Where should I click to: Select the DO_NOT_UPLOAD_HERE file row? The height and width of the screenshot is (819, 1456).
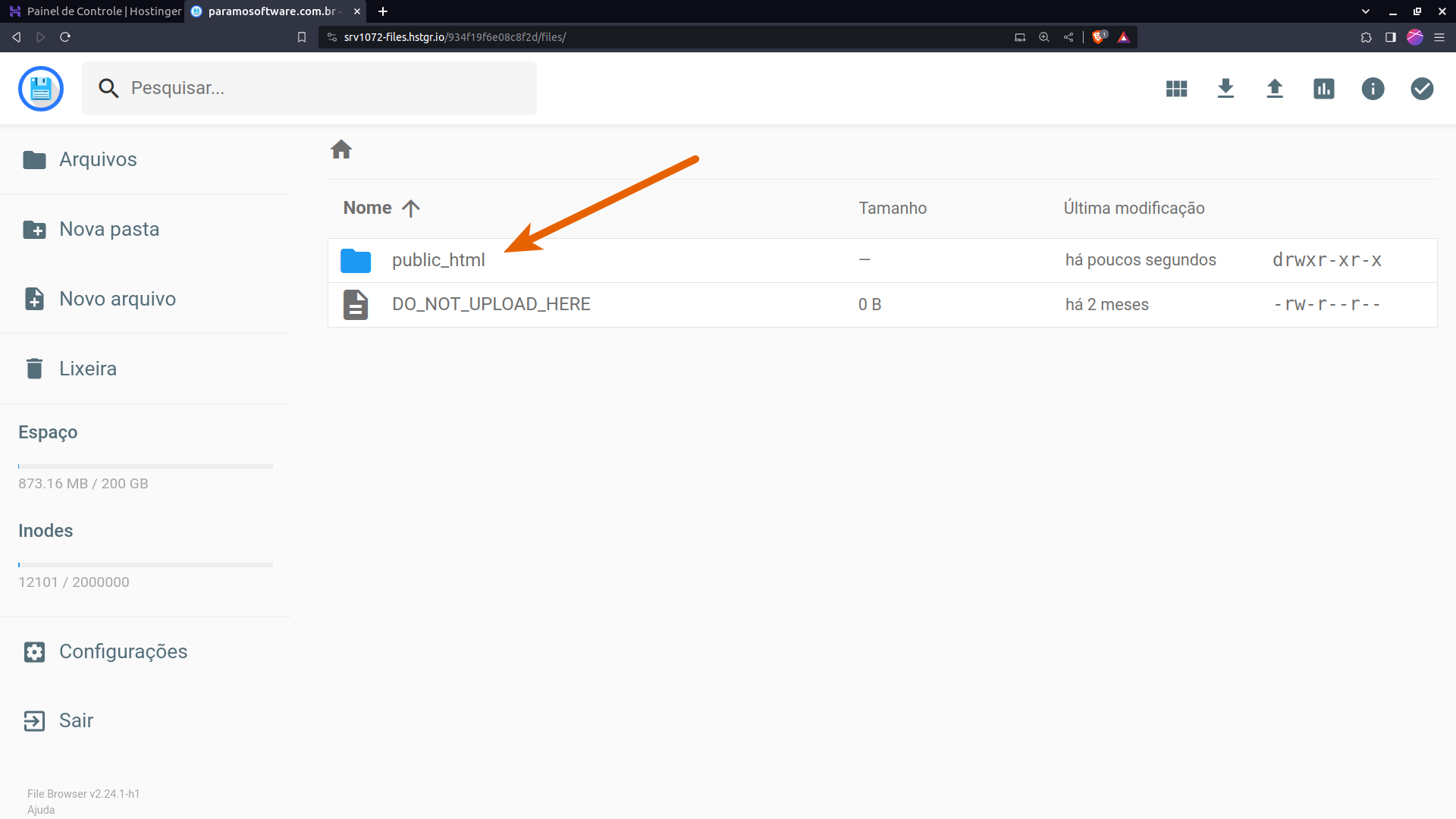(x=882, y=305)
